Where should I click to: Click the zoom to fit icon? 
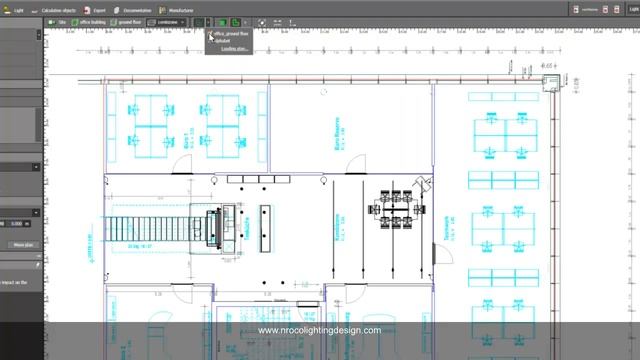point(262,23)
